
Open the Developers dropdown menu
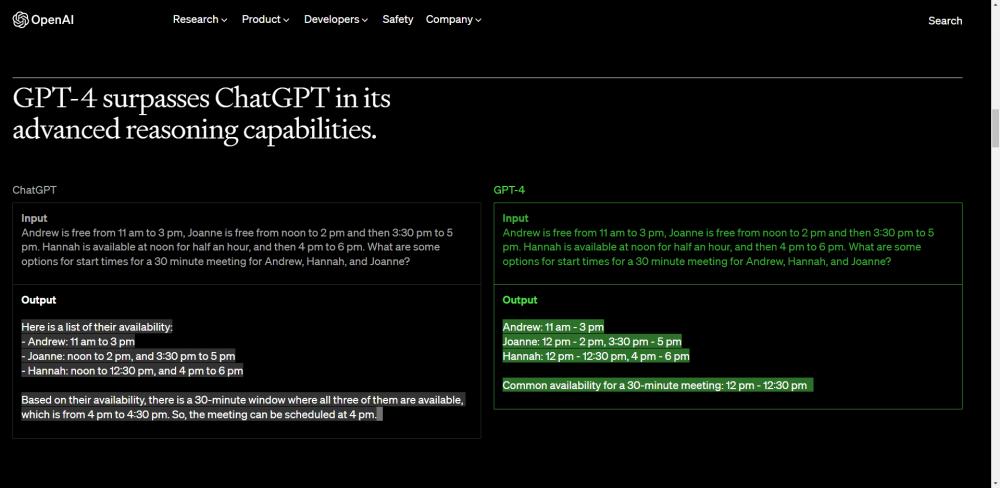(335, 20)
